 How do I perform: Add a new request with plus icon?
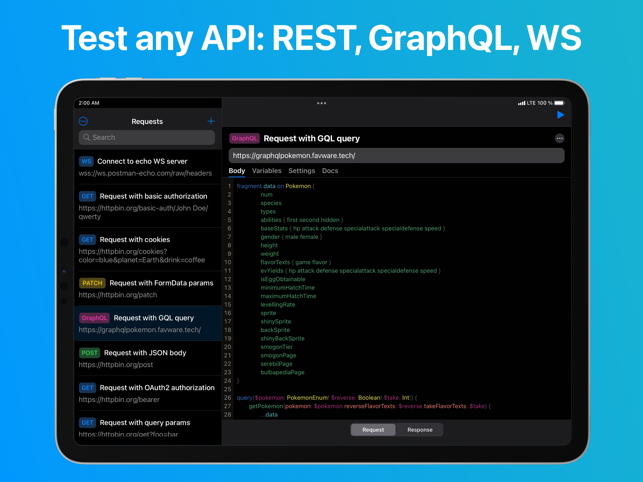(211, 121)
